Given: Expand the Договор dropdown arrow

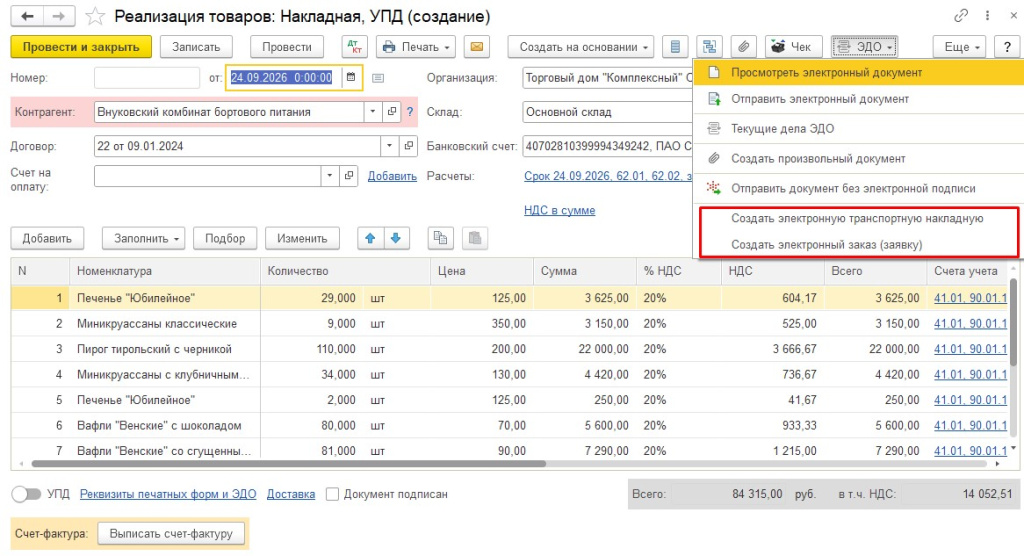Looking at the screenshot, I should click(390, 146).
